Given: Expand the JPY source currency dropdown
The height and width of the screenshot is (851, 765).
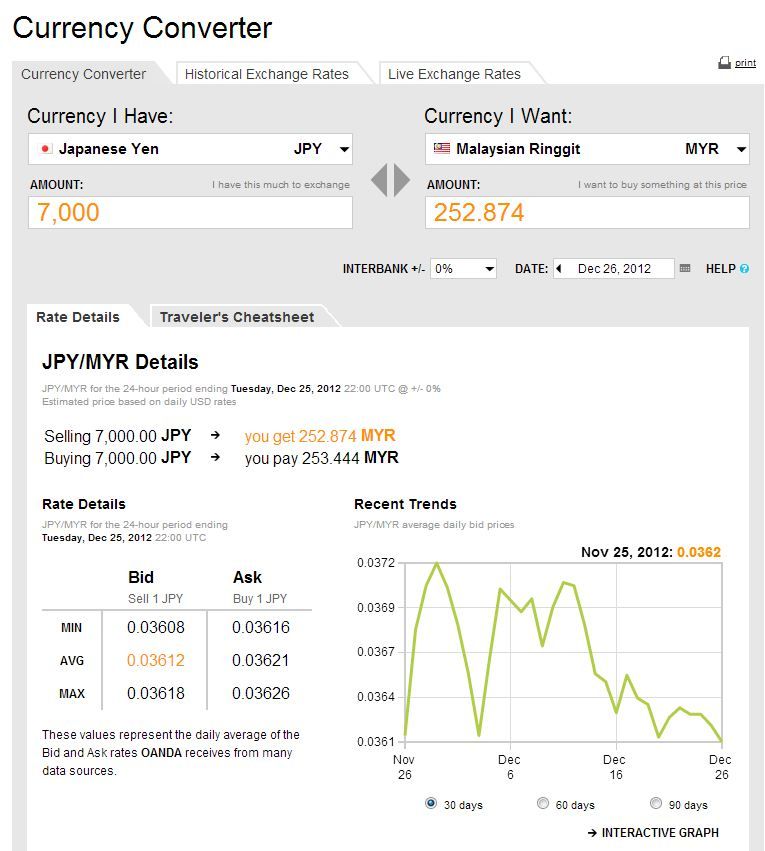Looking at the screenshot, I should click(x=344, y=150).
